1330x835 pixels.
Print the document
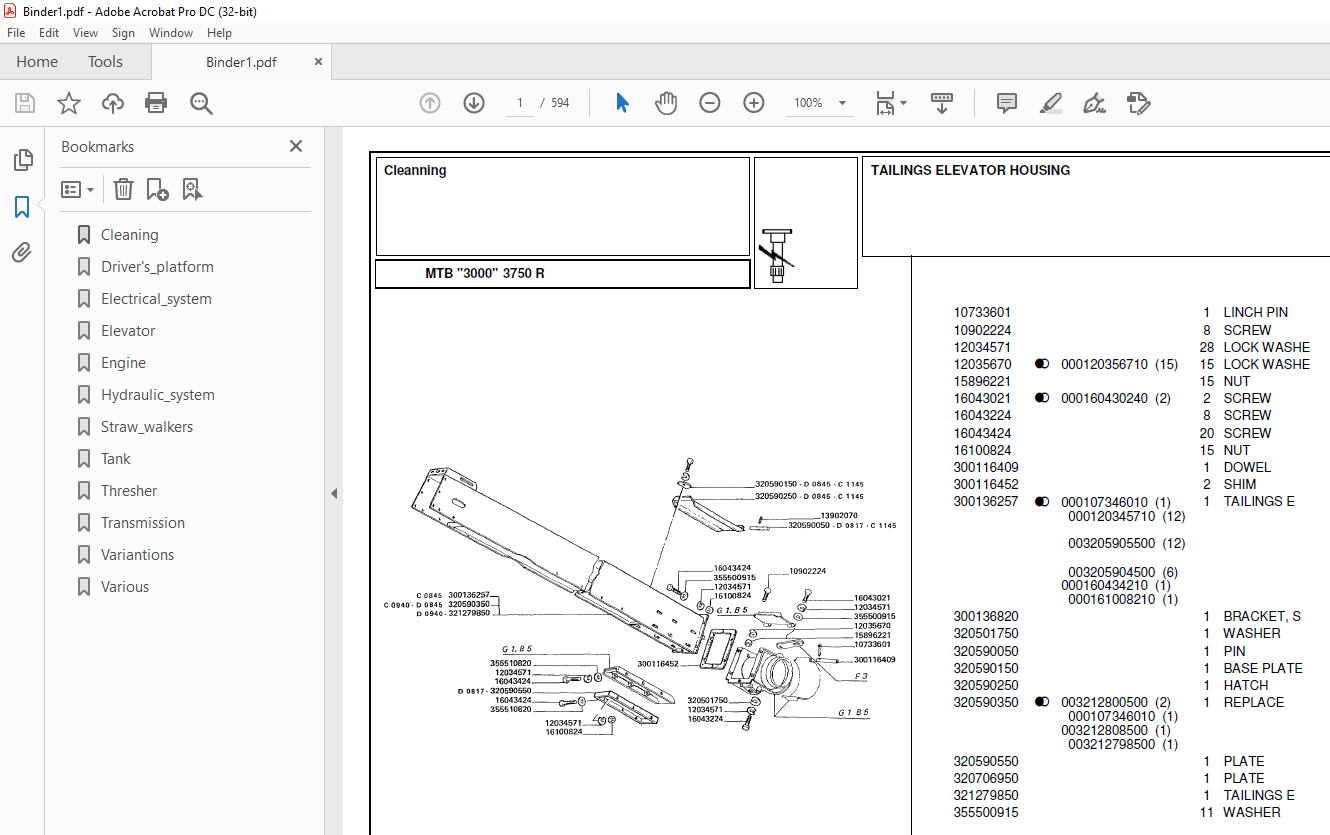(156, 103)
